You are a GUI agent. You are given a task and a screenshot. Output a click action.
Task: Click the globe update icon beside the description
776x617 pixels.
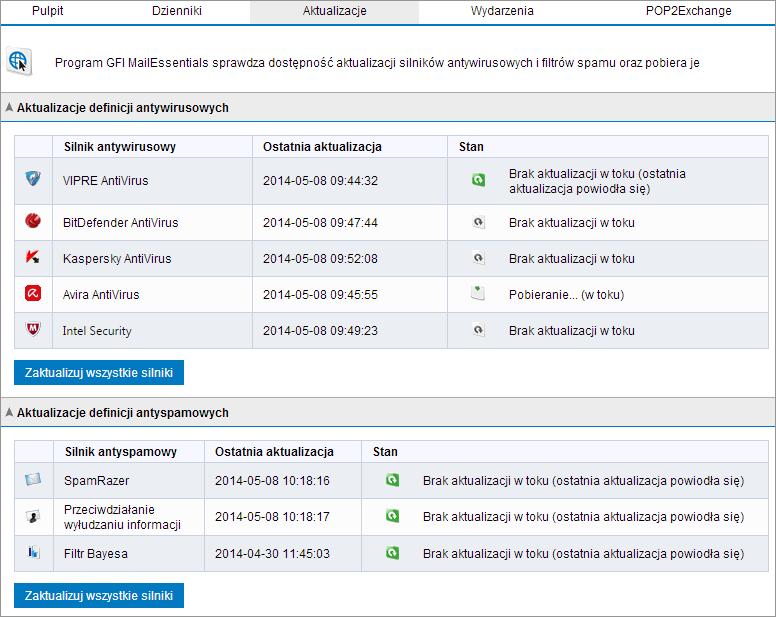pyautogui.click(x=19, y=62)
